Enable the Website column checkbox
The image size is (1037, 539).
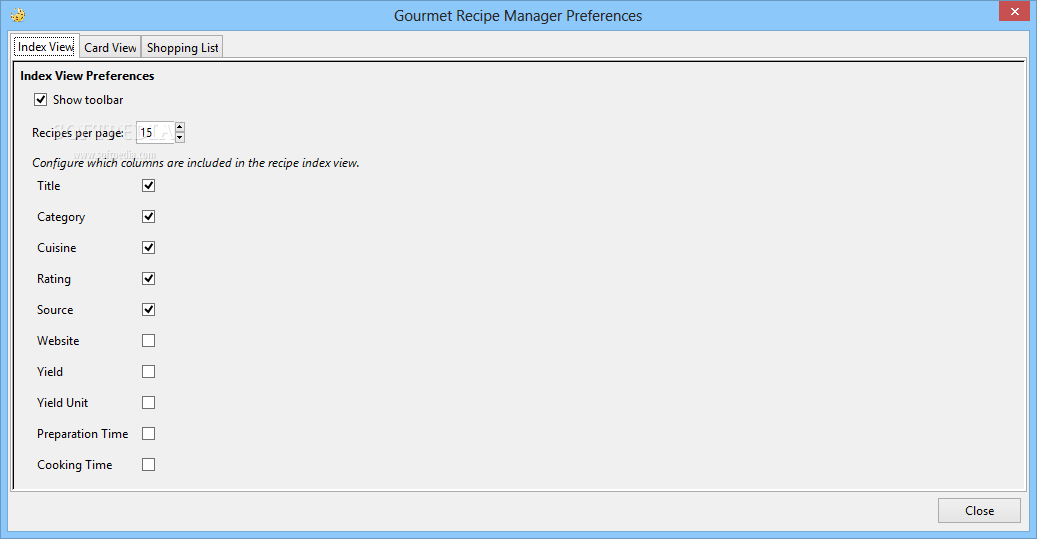(149, 341)
